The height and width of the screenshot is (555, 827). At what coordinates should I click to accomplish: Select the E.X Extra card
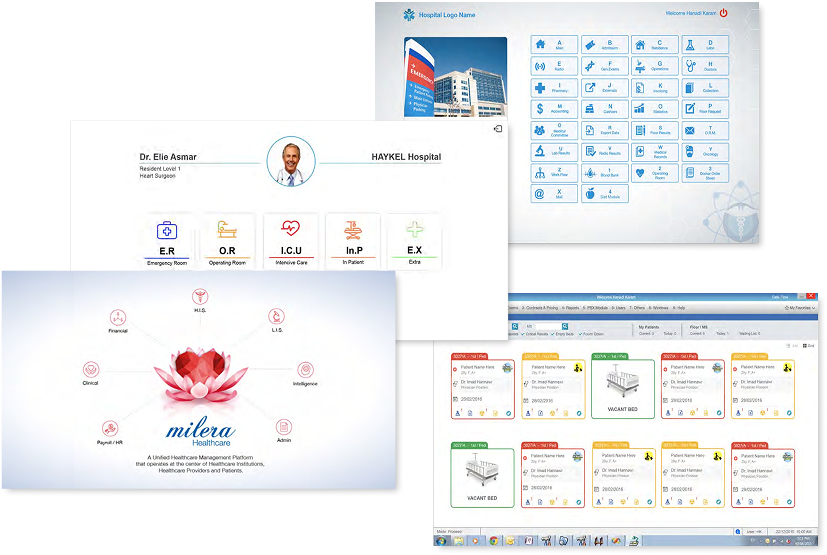(415, 242)
